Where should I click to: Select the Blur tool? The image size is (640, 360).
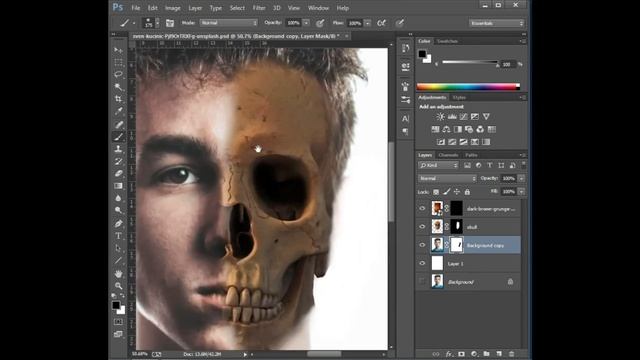[x=118, y=198]
